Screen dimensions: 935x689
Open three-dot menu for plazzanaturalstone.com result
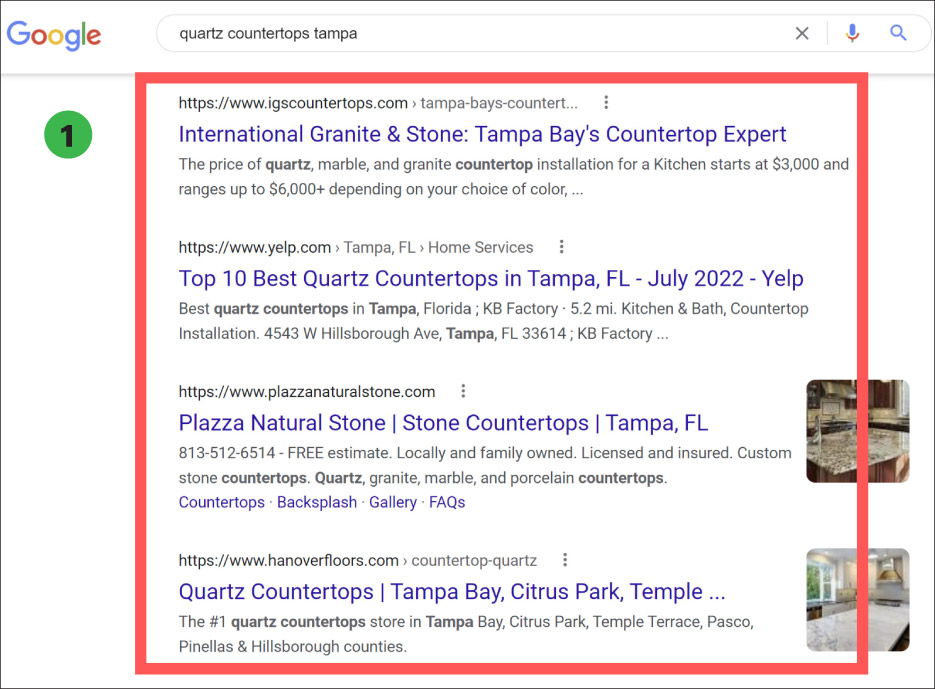coord(463,391)
